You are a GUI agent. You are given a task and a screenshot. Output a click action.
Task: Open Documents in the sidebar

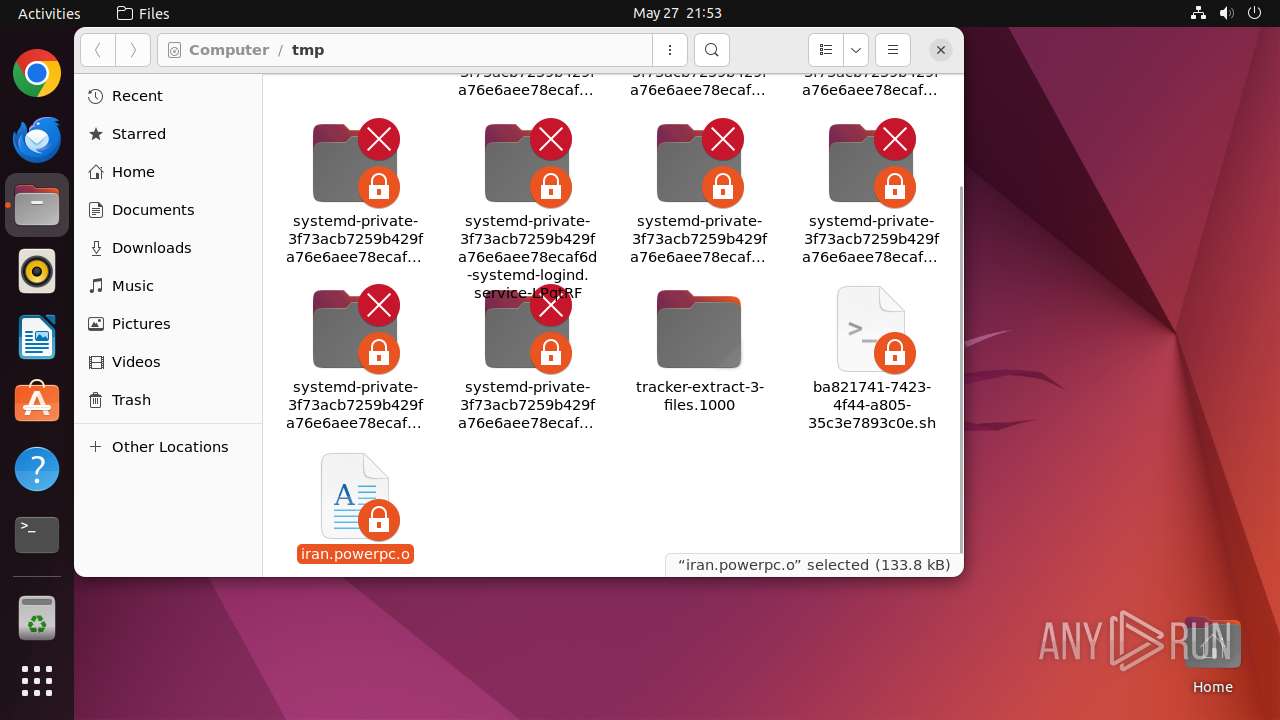click(168, 210)
